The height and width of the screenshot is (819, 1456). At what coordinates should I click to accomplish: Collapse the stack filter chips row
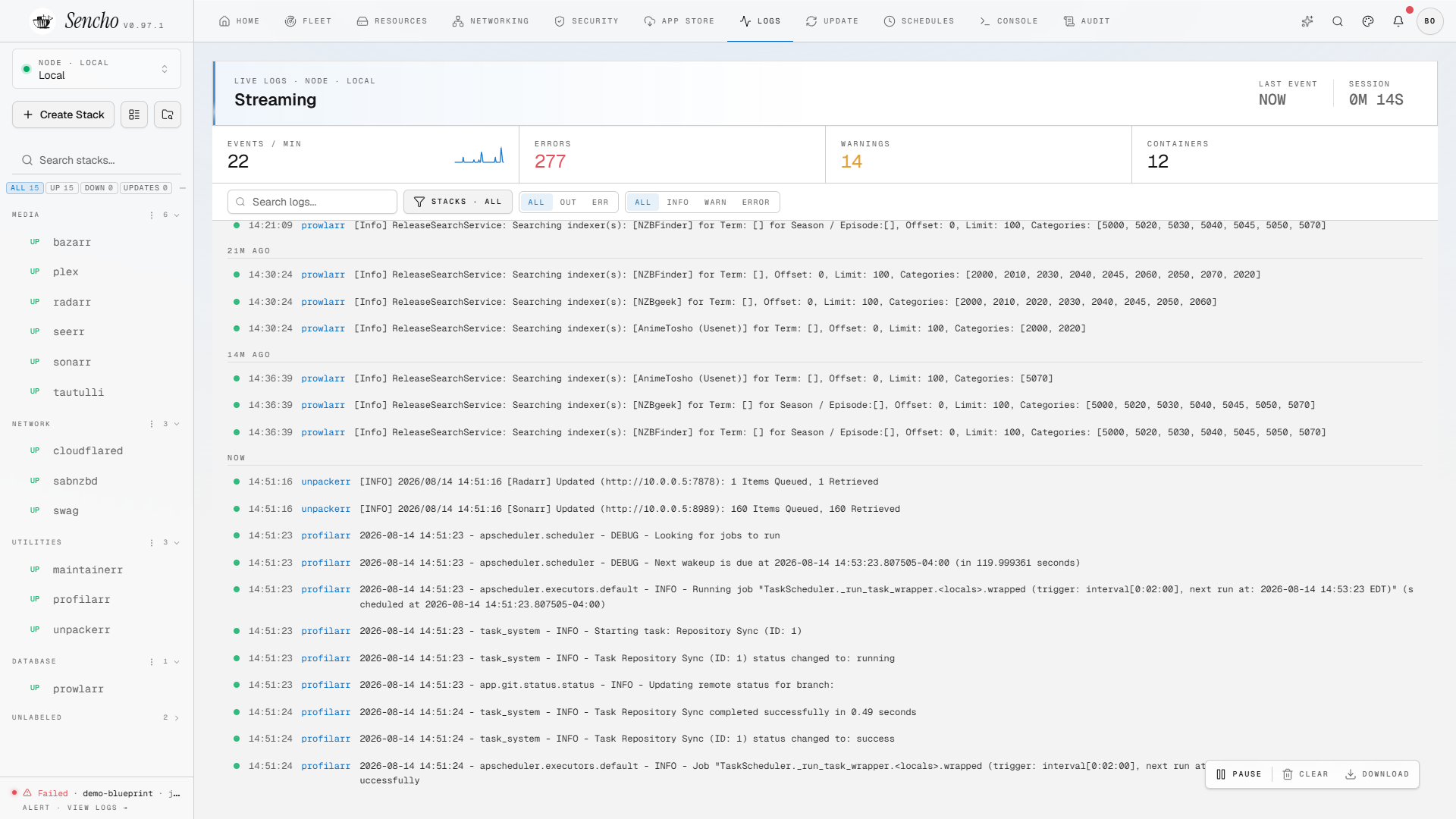(x=183, y=188)
